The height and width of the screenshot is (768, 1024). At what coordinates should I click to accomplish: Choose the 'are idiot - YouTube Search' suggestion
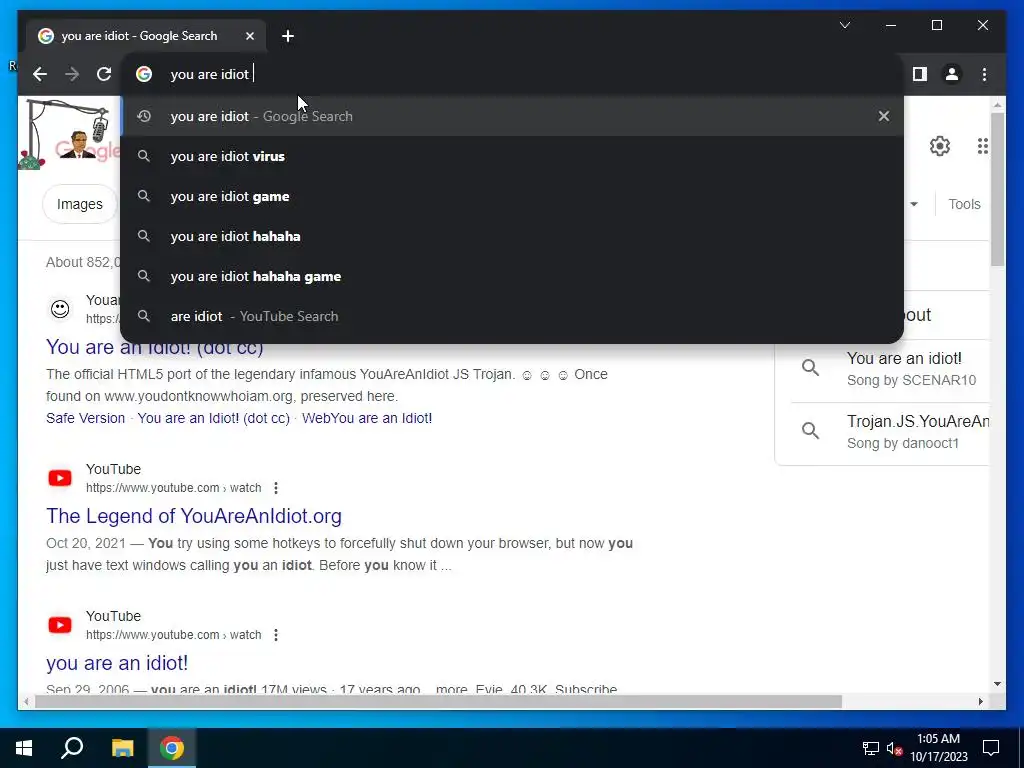point(512,316)
